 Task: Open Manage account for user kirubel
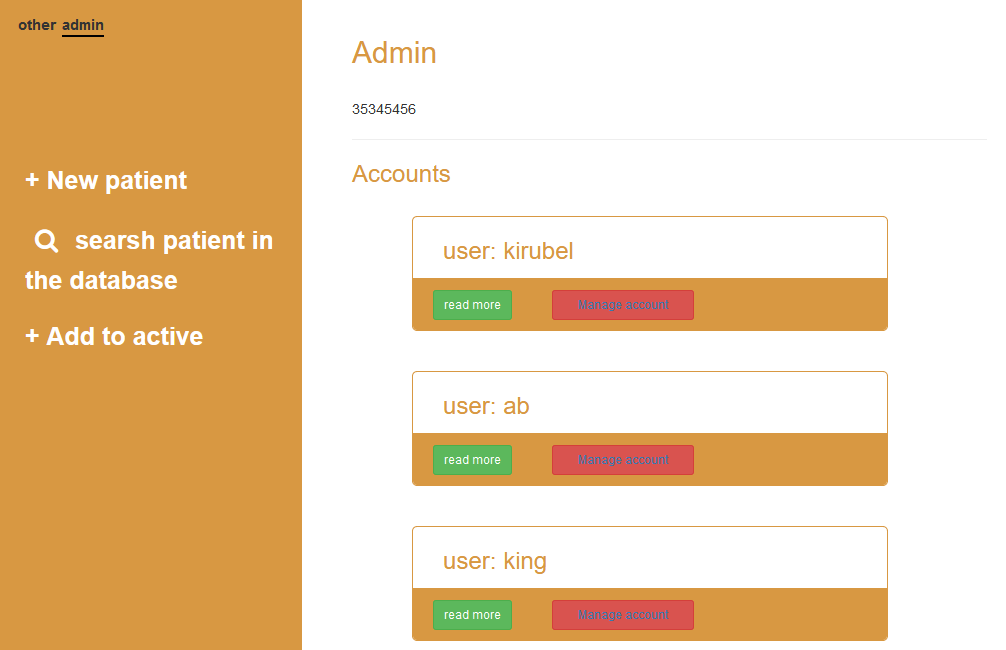[x=622, y=304]
